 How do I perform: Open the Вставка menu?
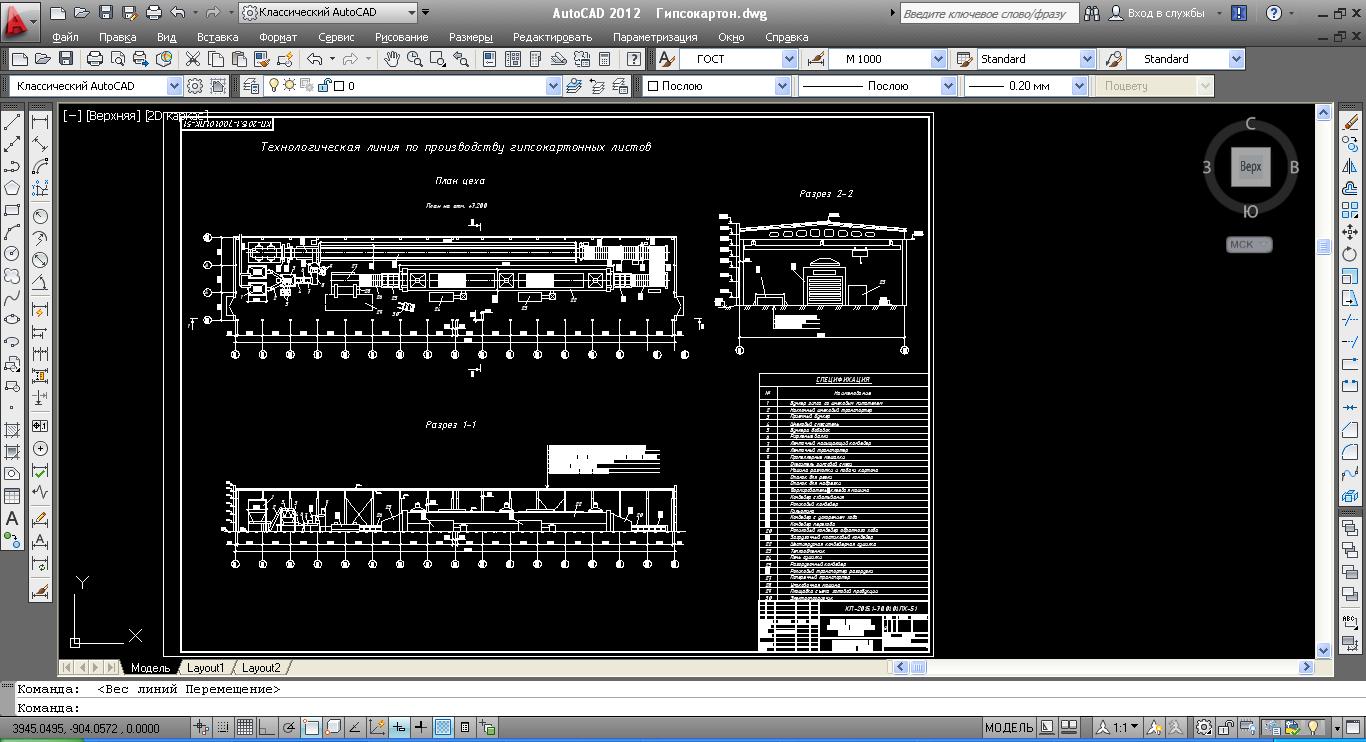[x=218, y=37]
